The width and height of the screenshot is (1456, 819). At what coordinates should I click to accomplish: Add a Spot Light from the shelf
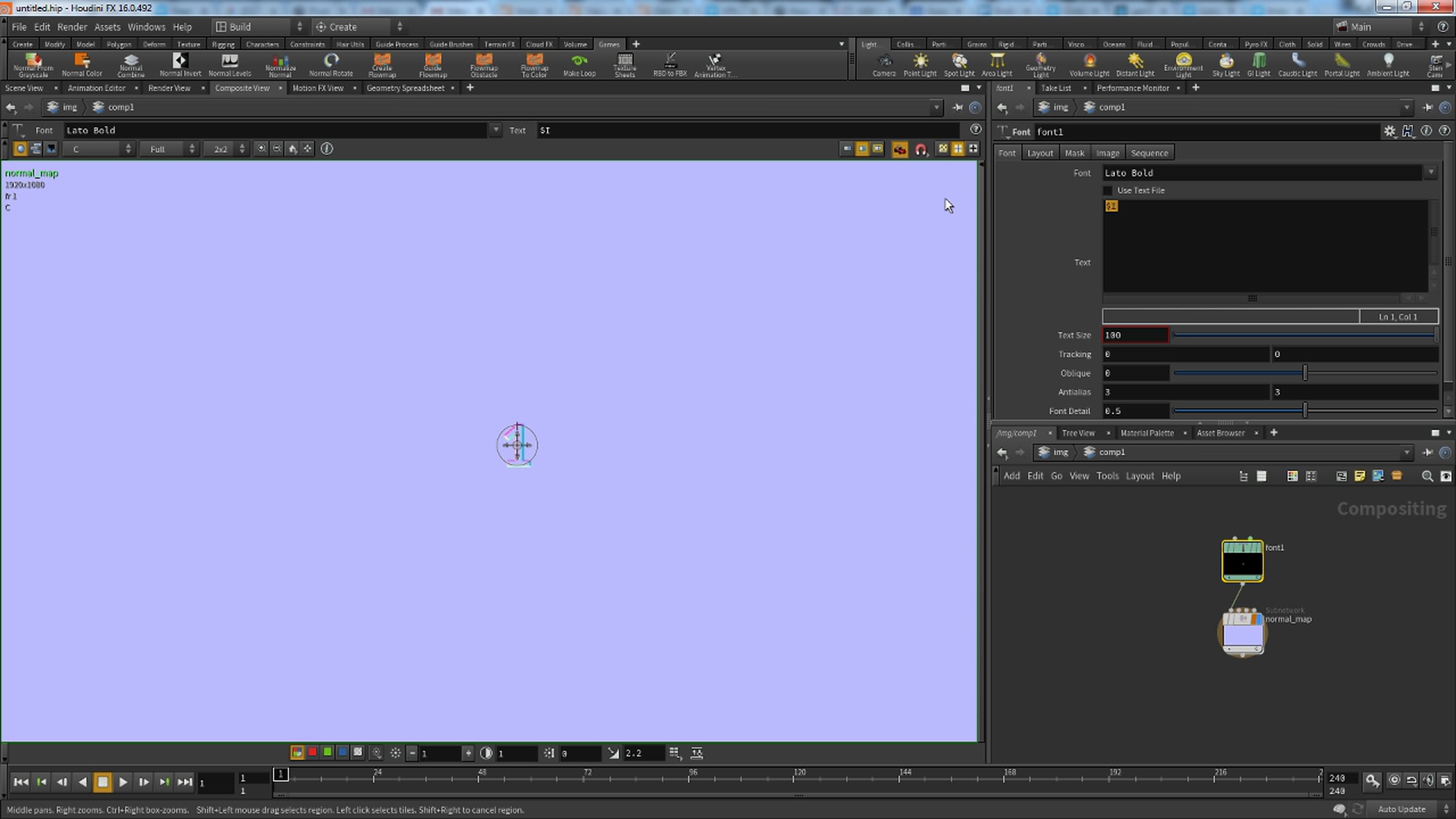959,65
